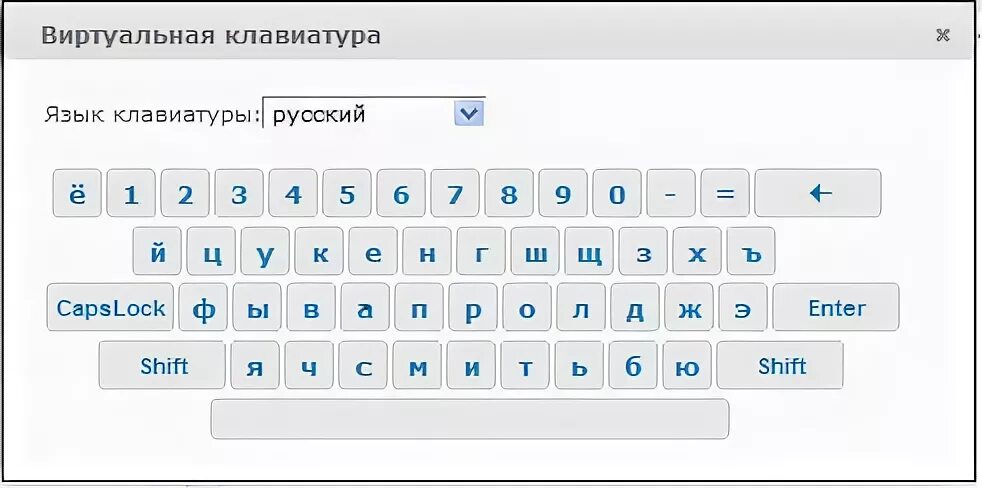Close the virtual keyboard dialog

coord(942,35)
